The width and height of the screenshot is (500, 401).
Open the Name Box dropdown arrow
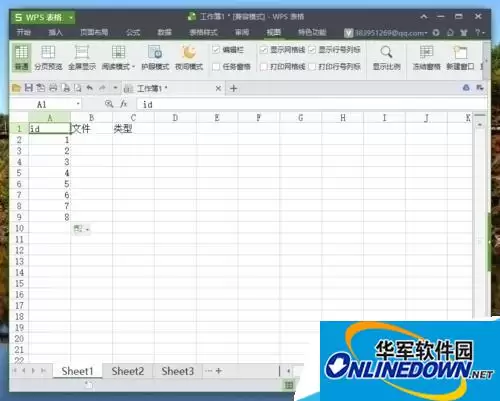(x=78, y=104)
